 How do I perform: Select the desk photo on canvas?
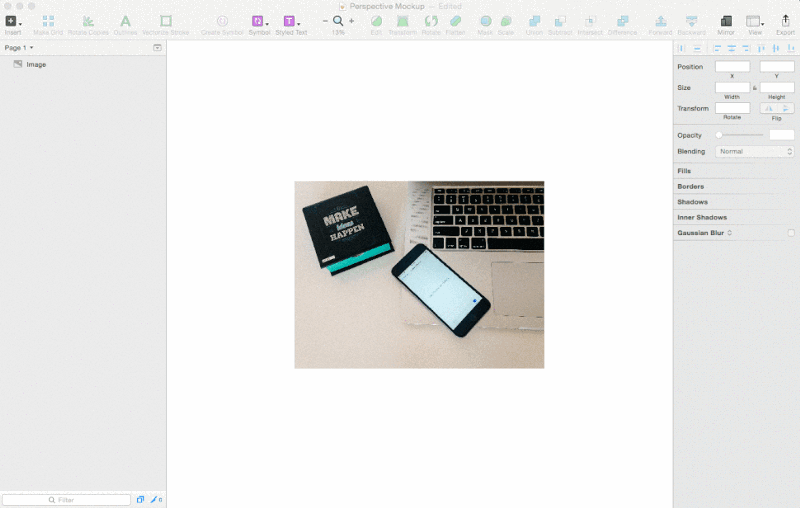pyautogui.click(x=419, y=274)
